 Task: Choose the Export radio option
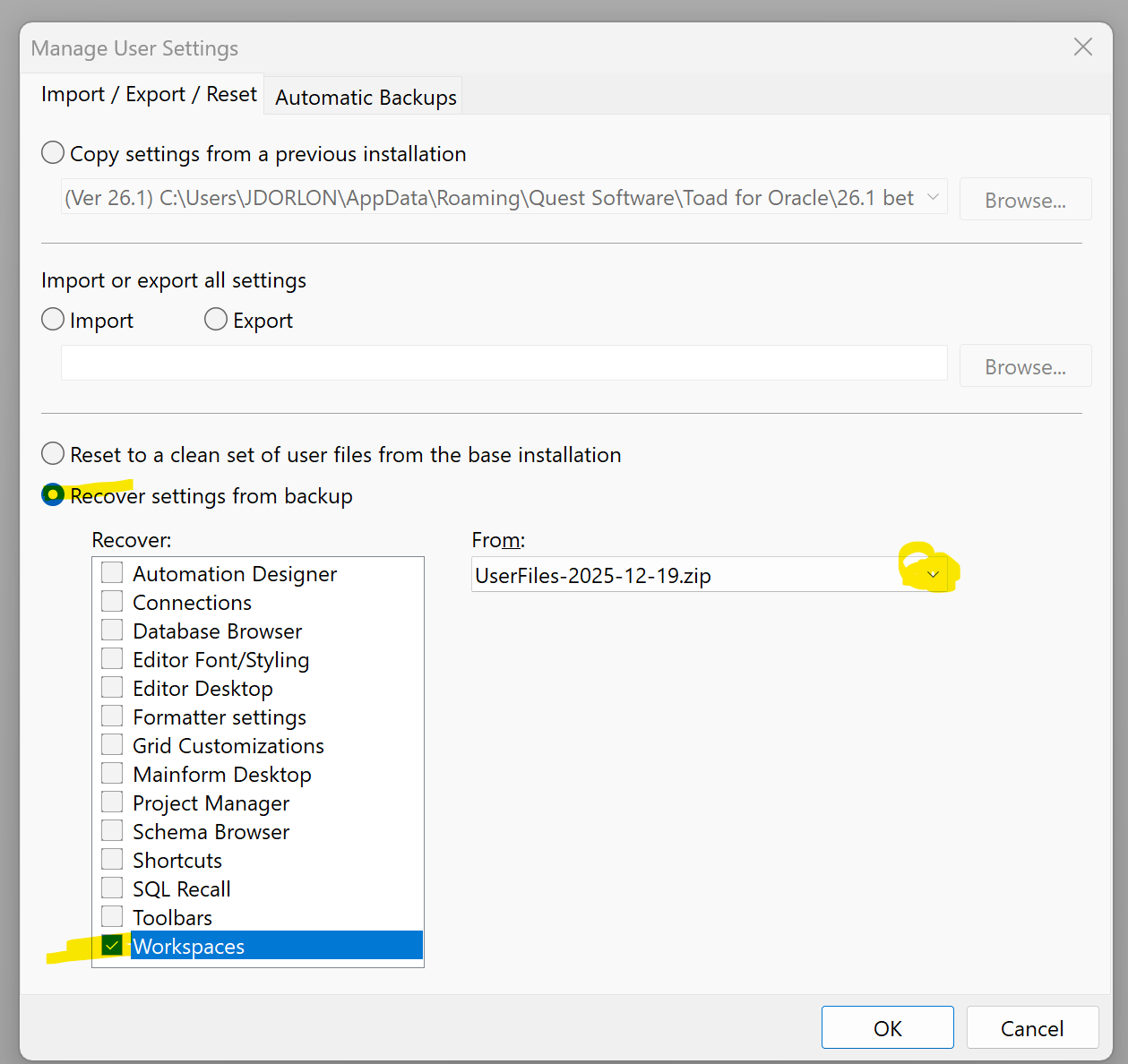coord(216,320)
